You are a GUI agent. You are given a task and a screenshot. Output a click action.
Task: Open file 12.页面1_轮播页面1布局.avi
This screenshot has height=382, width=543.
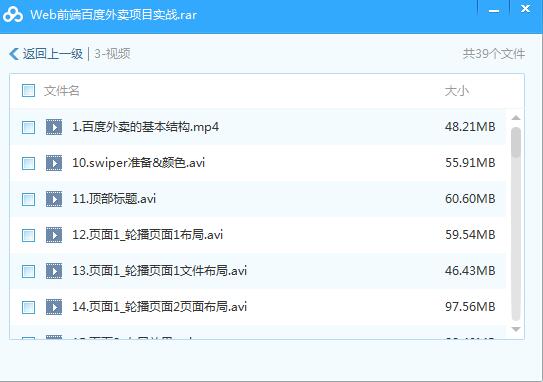[148, 235]
